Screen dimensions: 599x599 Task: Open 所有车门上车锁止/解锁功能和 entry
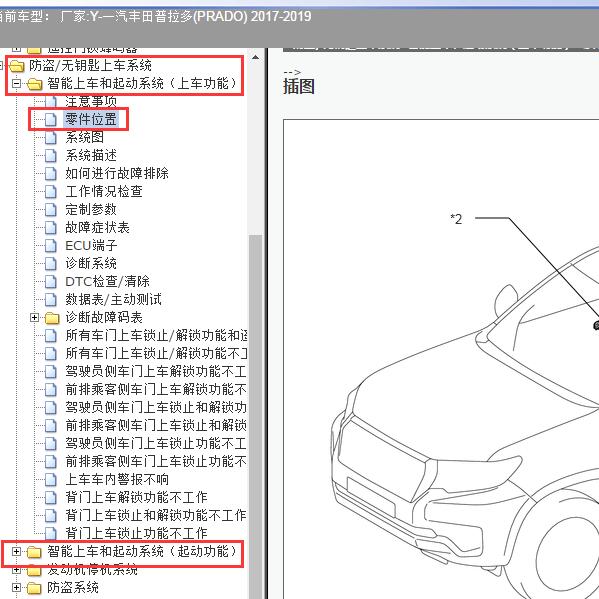point(156,335)
